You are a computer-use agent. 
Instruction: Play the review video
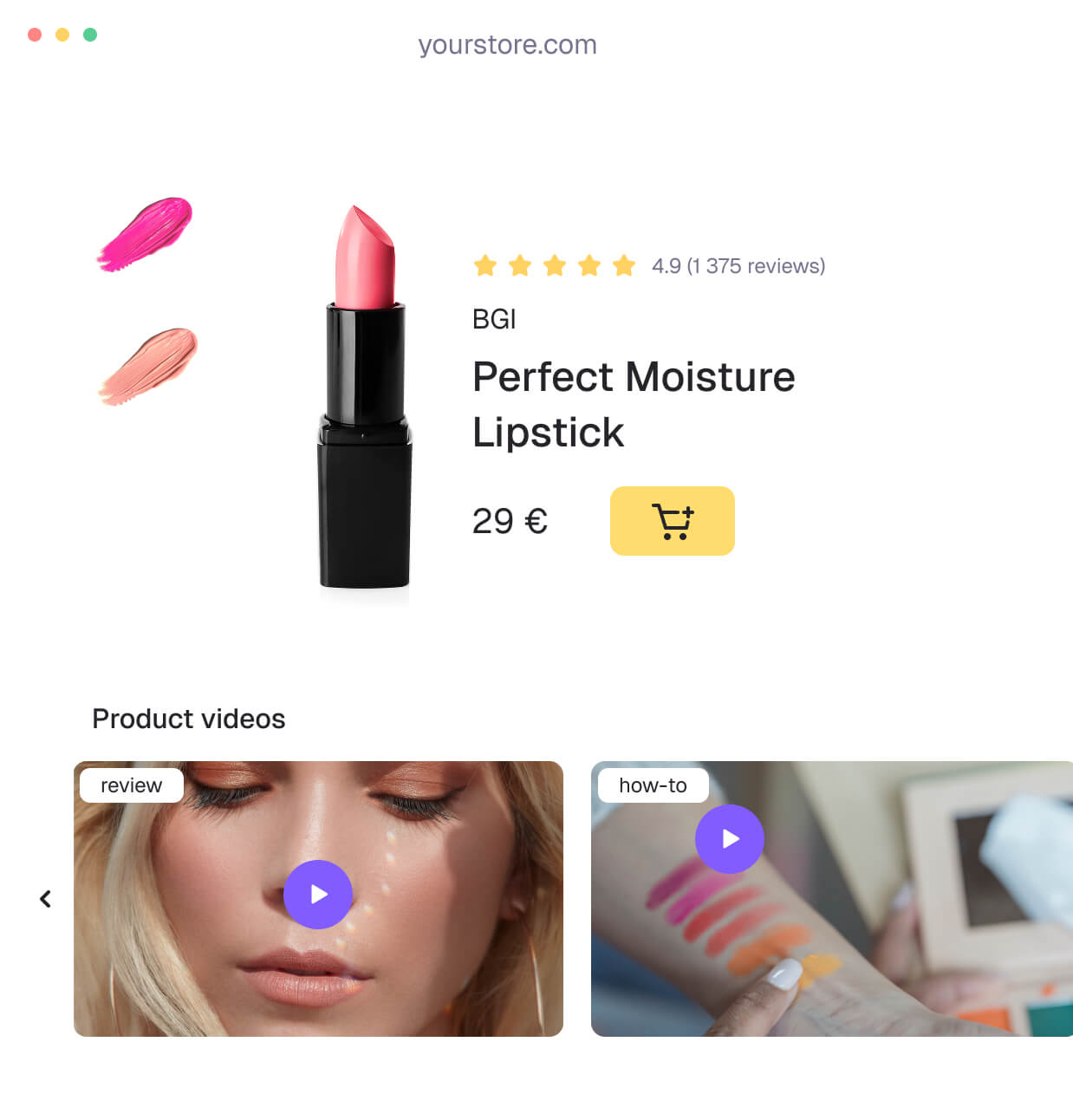click(318, 895)
